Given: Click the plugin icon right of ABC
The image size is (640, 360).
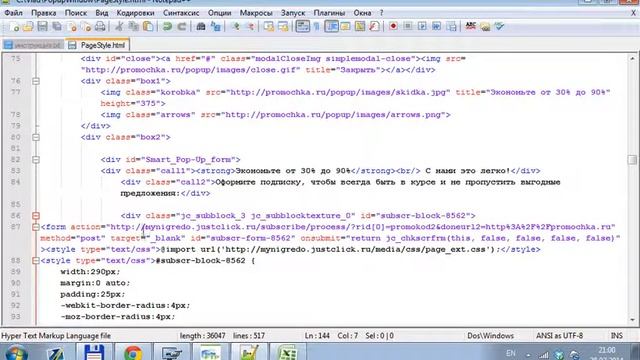Looking at the screenshot, I should [x=485, y=27].
